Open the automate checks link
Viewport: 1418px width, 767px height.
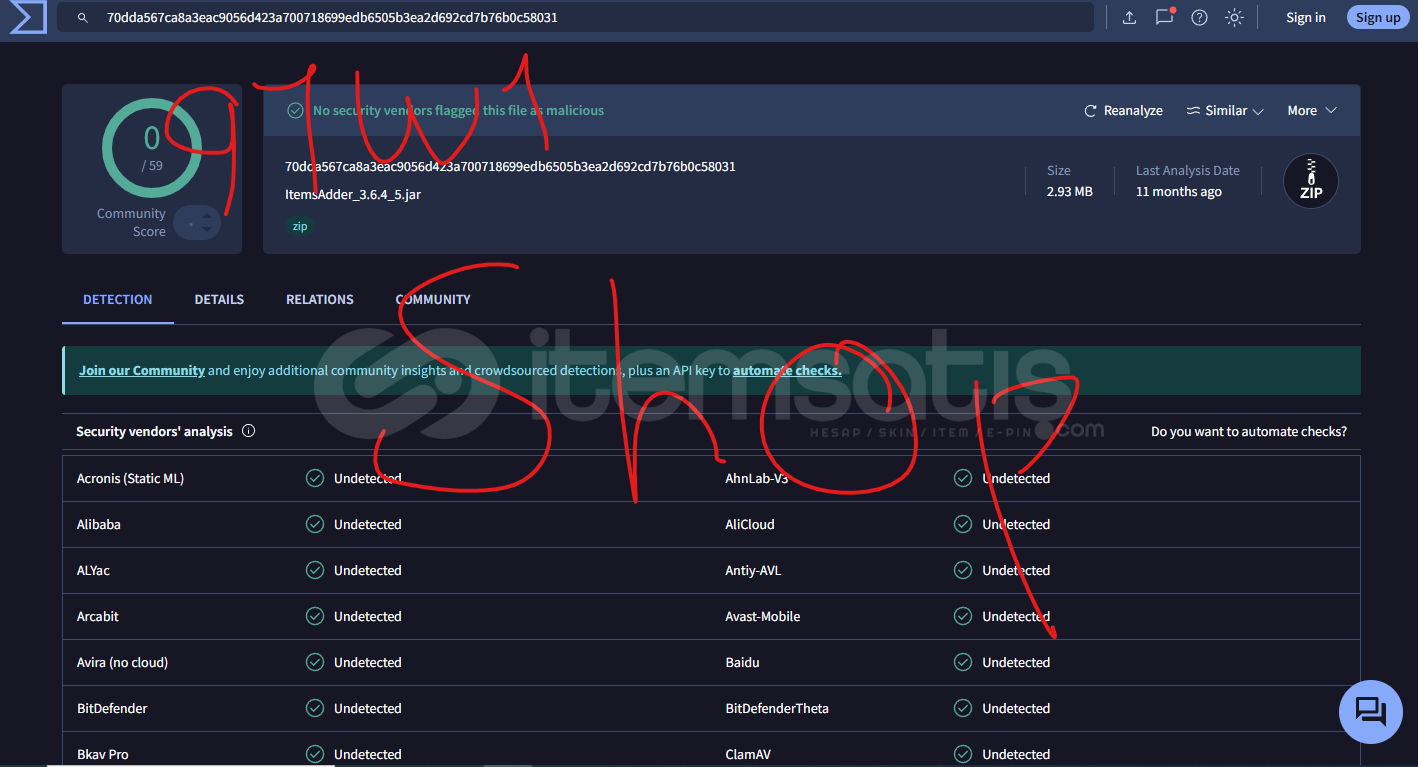point(787,370)
